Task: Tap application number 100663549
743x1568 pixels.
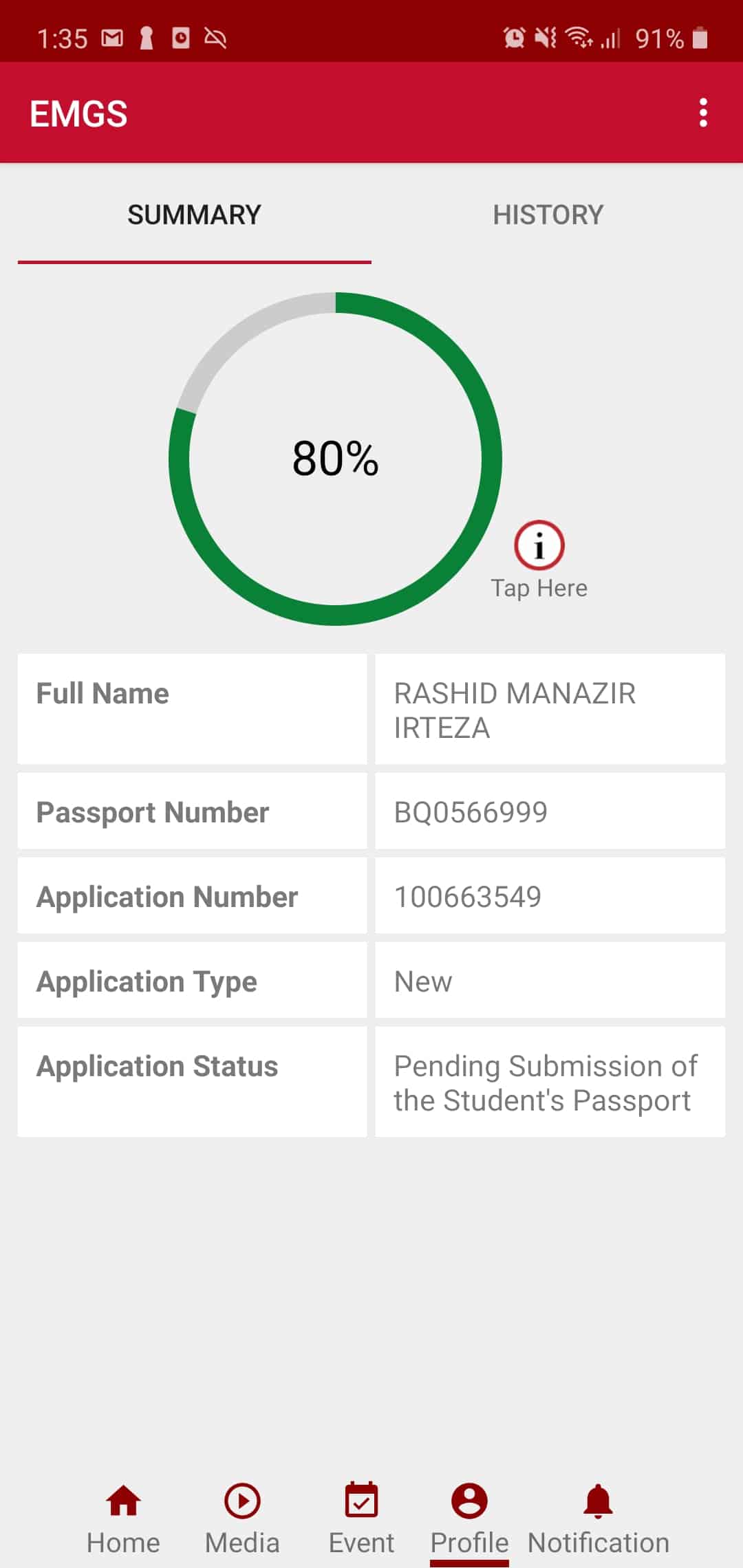Action: pyautogui.click(x=468, y=897)
